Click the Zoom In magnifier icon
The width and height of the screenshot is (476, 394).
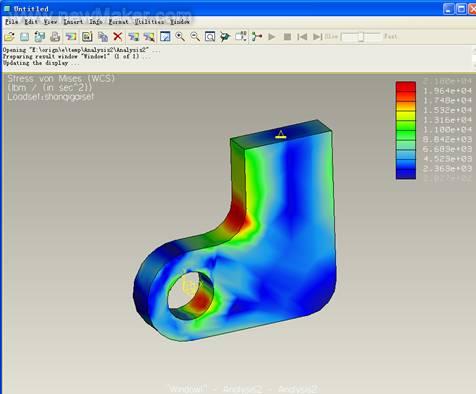180,36
